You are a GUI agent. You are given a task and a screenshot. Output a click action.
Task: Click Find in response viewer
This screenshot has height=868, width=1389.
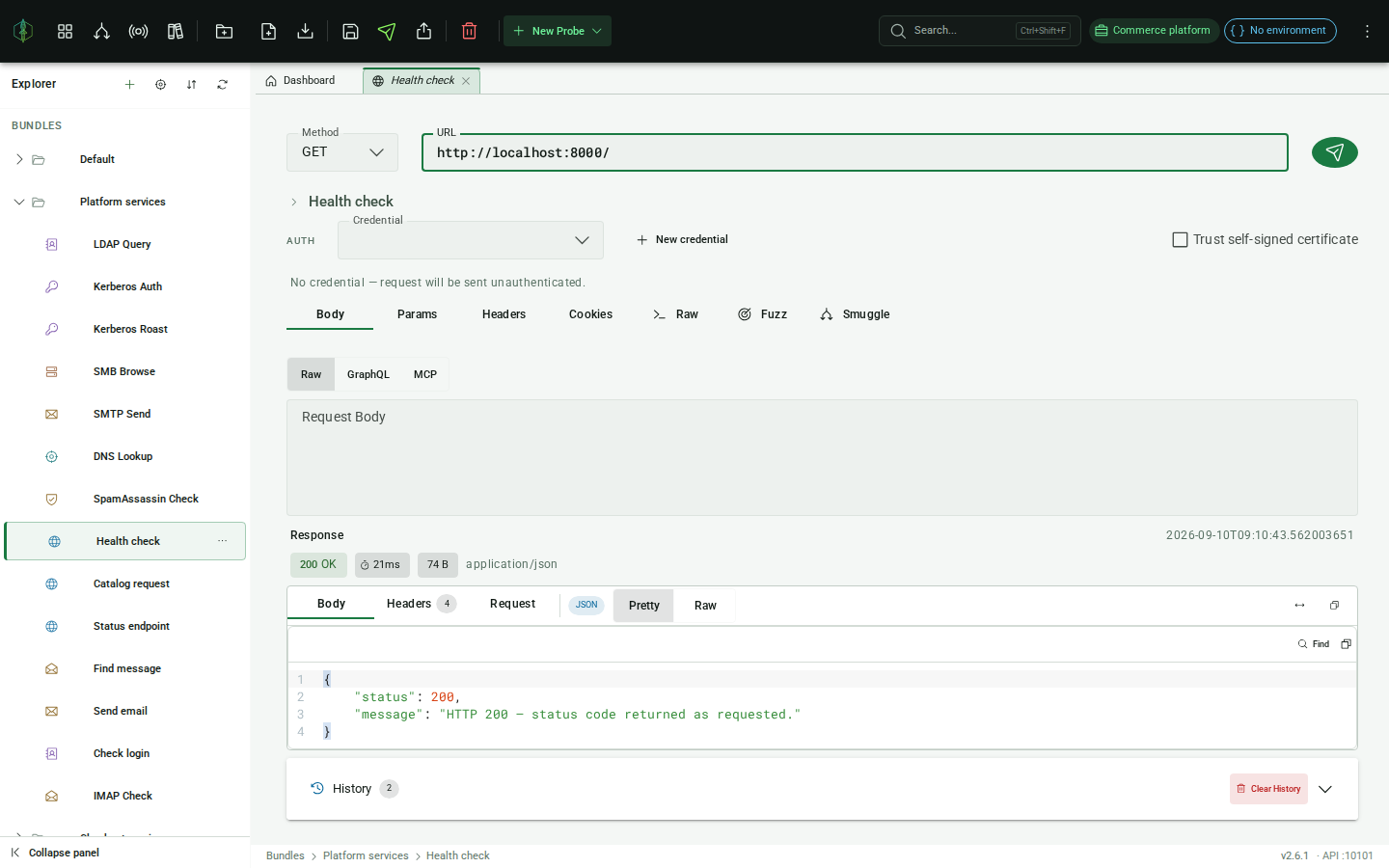pyautogui.click(x=1314, y=644)
